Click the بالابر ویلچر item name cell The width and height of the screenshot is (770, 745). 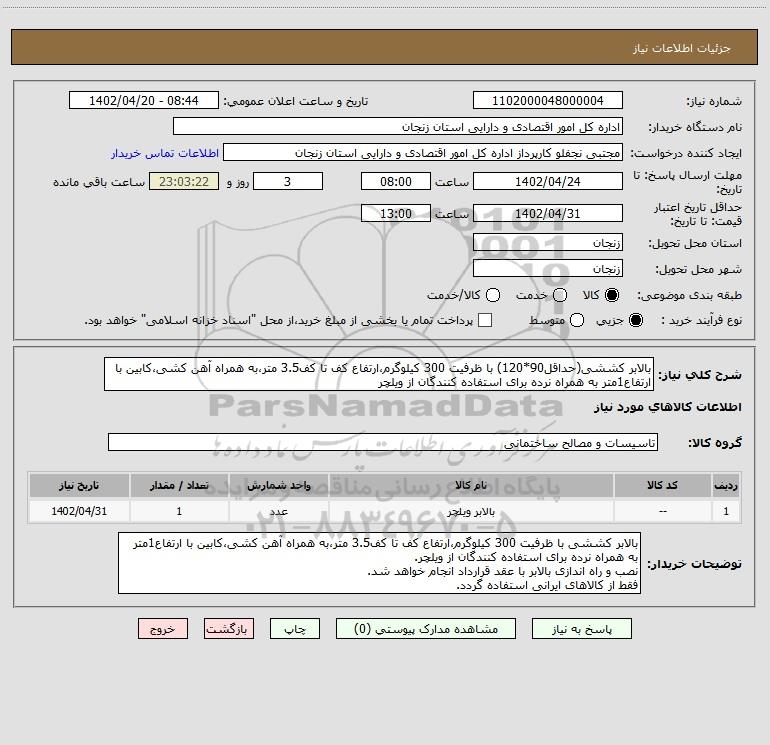point(471,512)
